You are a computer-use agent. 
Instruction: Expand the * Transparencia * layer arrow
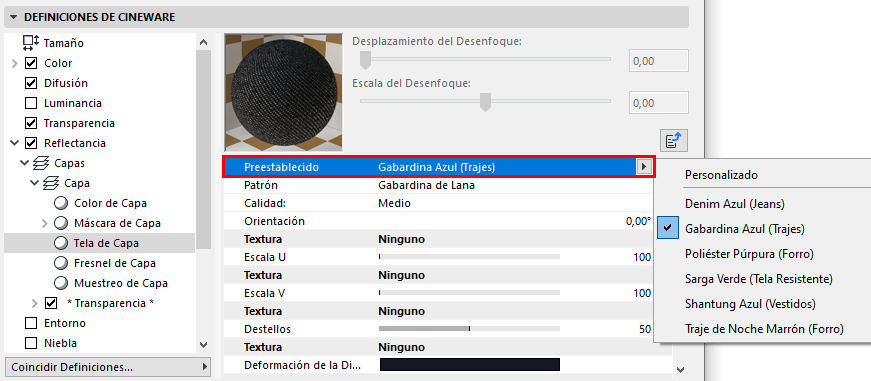tap(34, 303)
